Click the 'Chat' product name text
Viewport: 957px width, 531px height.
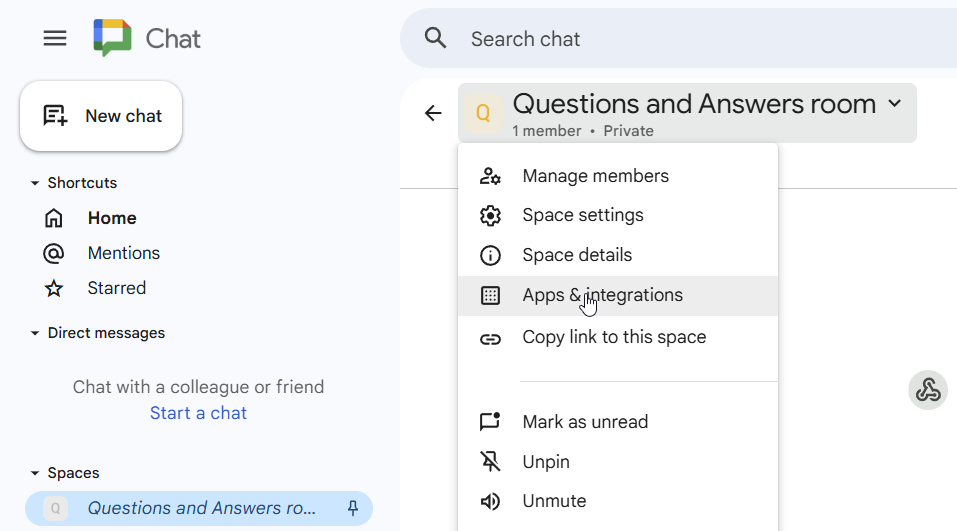[173, 39]
